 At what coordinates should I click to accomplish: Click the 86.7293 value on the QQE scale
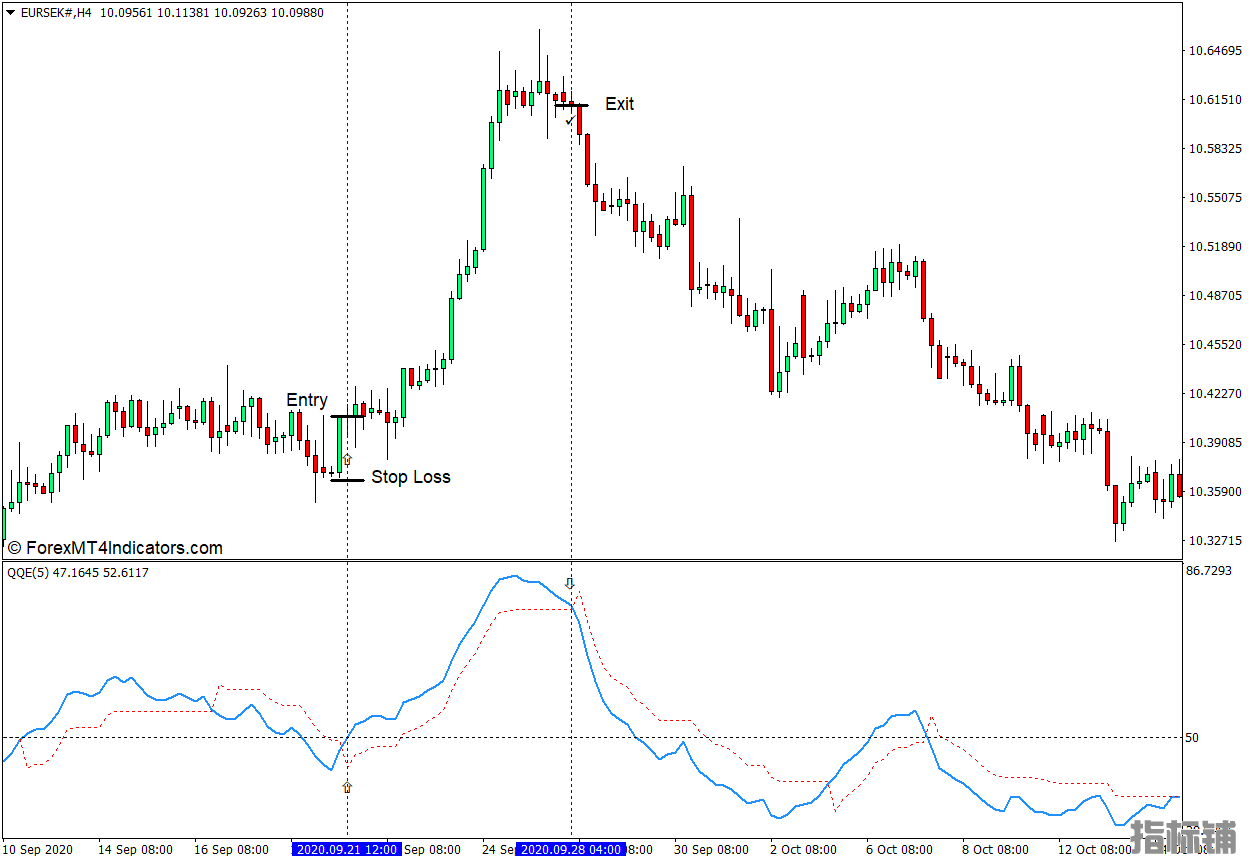click(x=1208, y=571)
